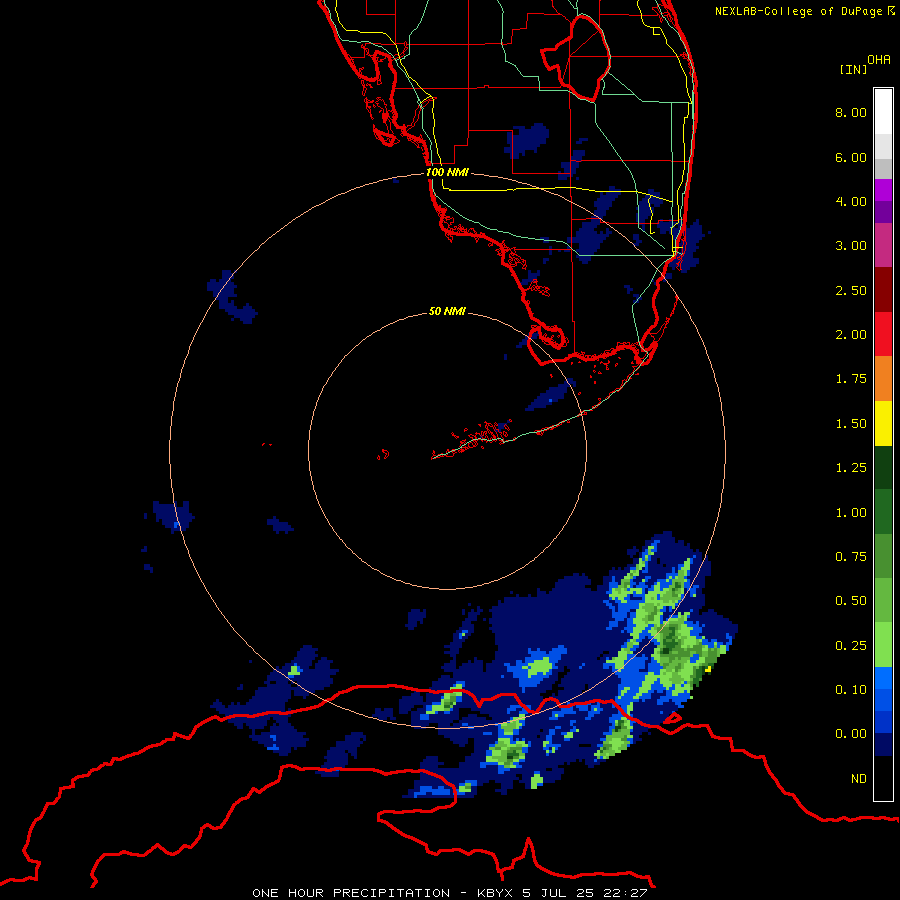This screenshot has height=900, width=900.
Task: Click the 0.75 legend value
Action: tap(851, 557)
